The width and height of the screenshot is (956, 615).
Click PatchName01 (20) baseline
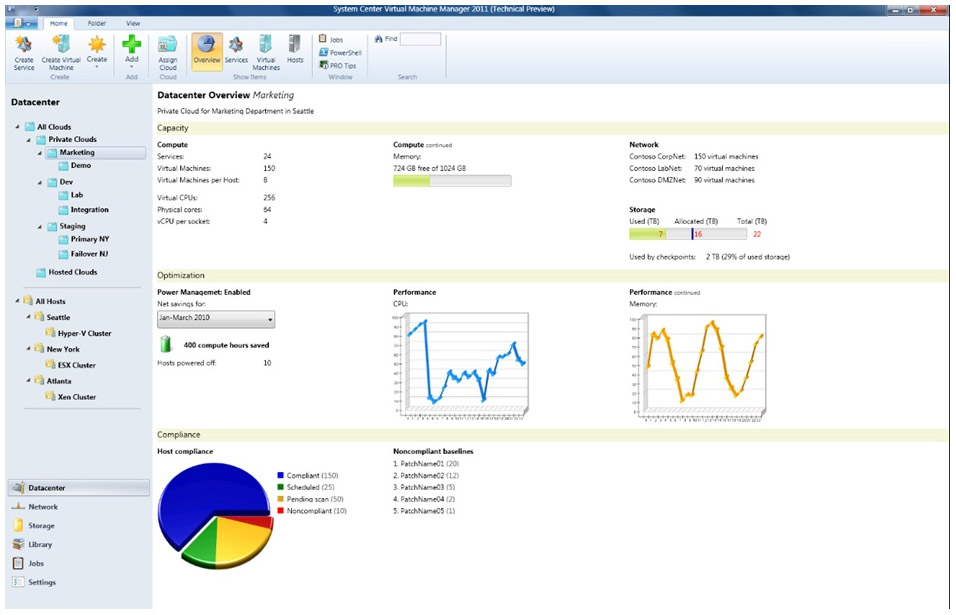coord(426,464)
